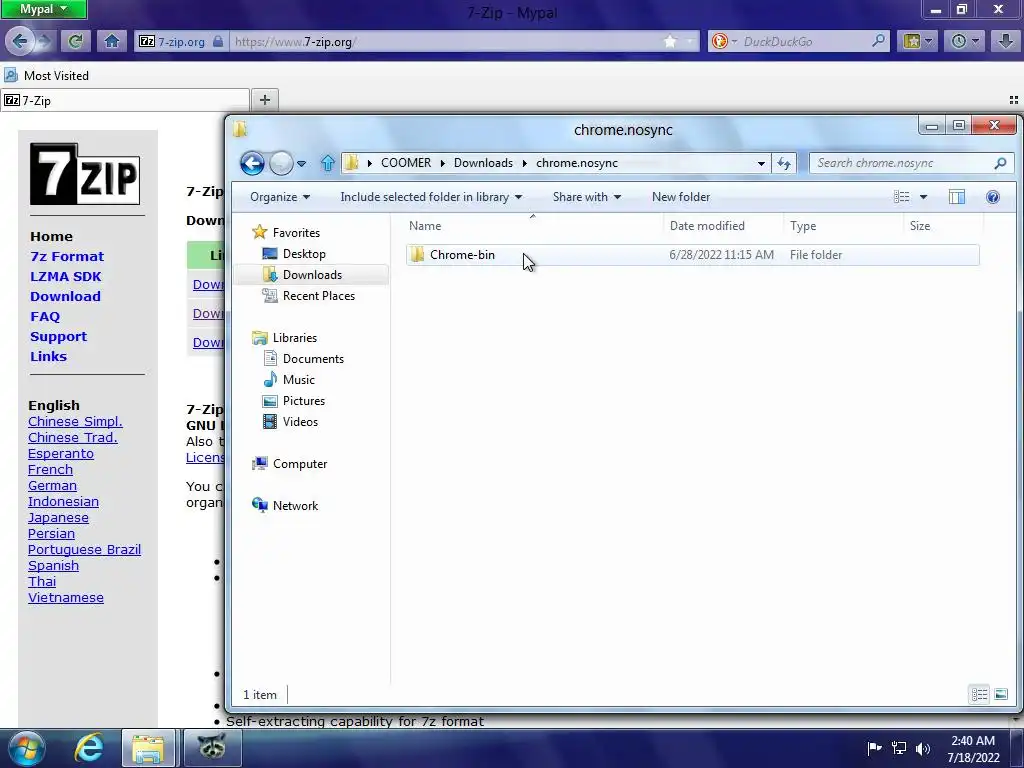Screen dimensions: 1024x768
Task: Open the history clock button in Mypal
Action: [x=964, y=41]
